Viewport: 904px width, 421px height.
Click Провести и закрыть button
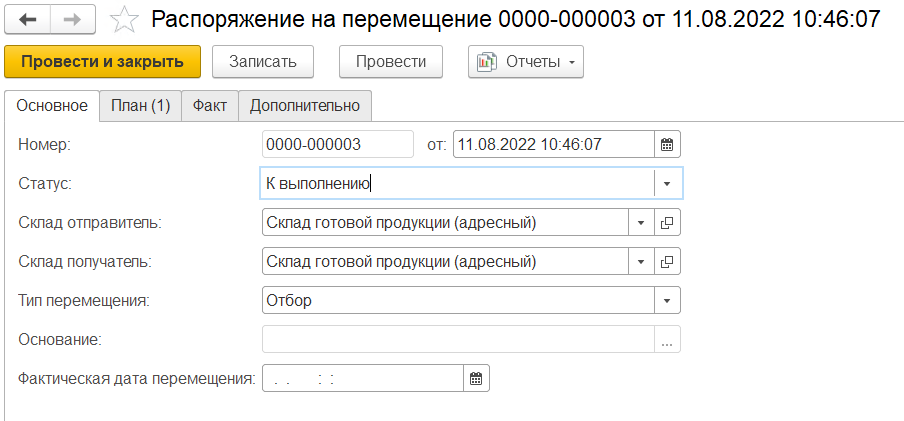pos(102,61)
